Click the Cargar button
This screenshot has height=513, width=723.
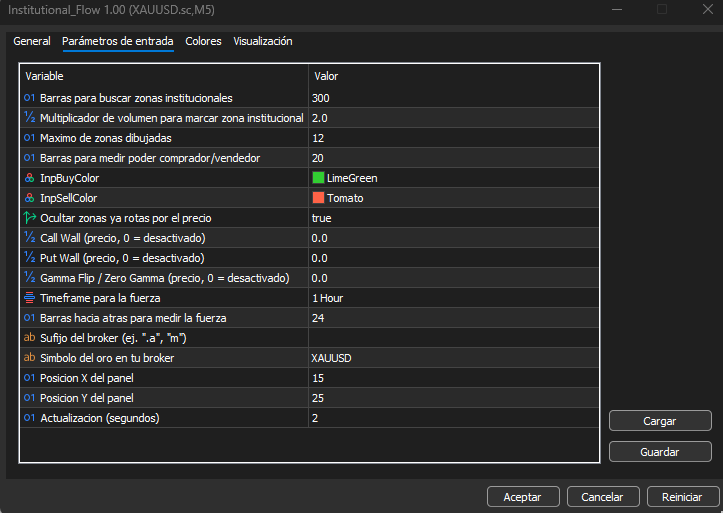(x=660, y=421)
